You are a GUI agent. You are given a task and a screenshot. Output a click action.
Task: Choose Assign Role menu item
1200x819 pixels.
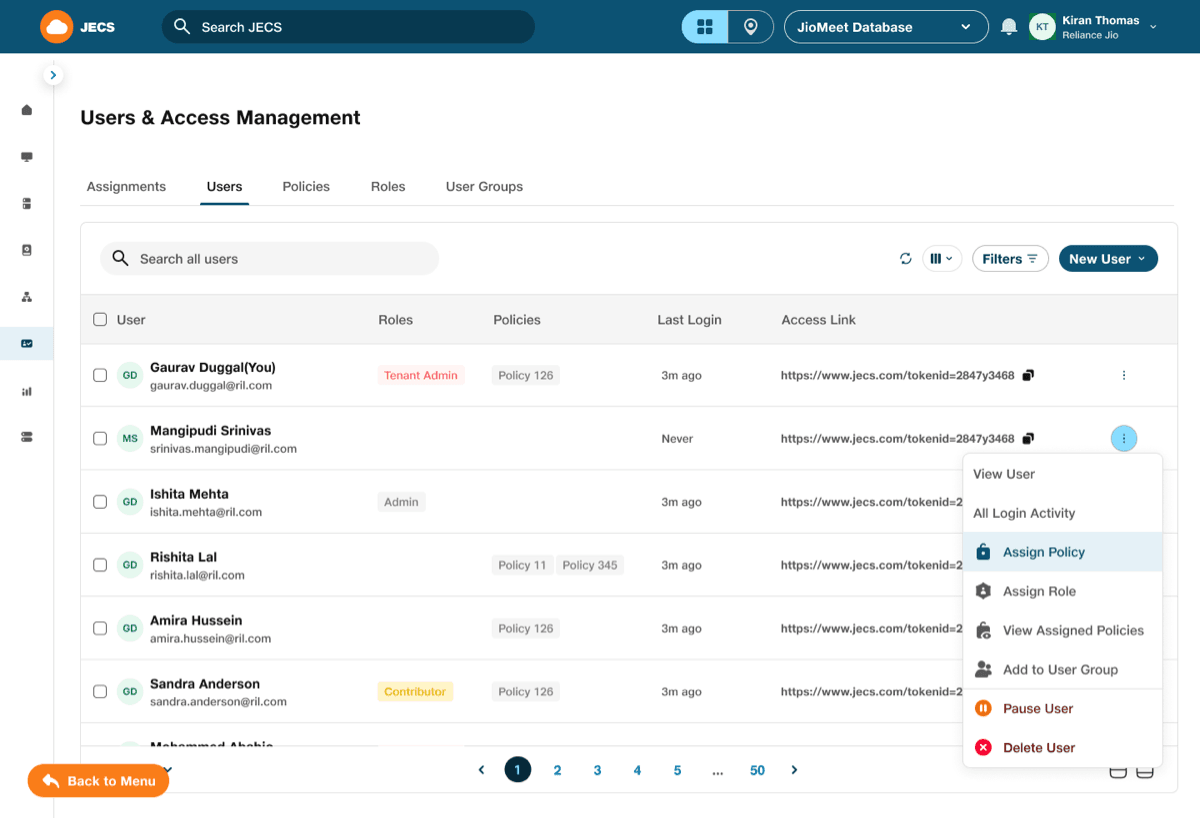click(1062, 591)
